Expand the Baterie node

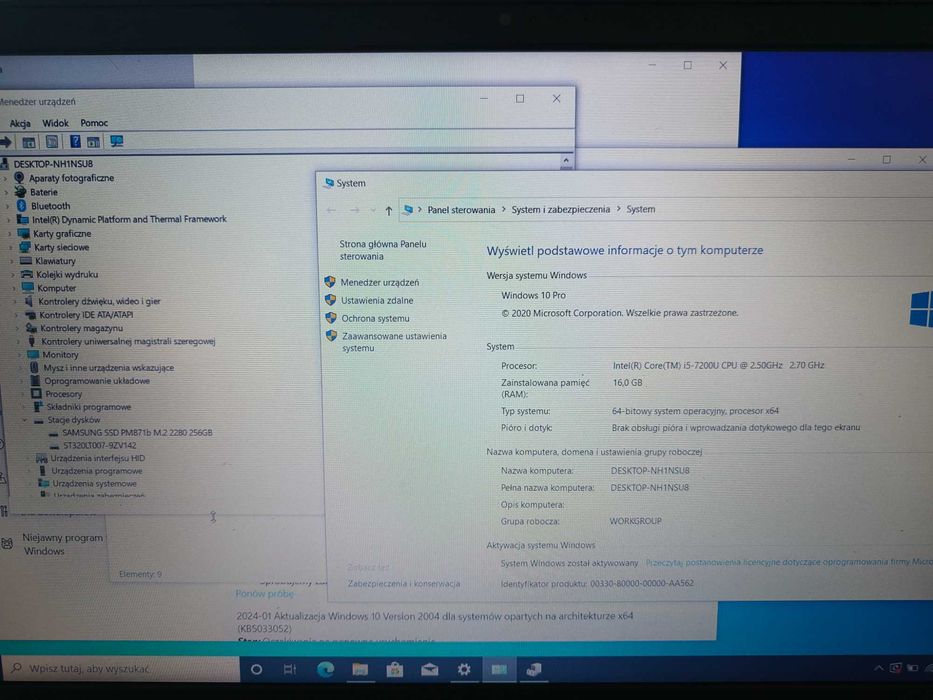pos(7,192)
